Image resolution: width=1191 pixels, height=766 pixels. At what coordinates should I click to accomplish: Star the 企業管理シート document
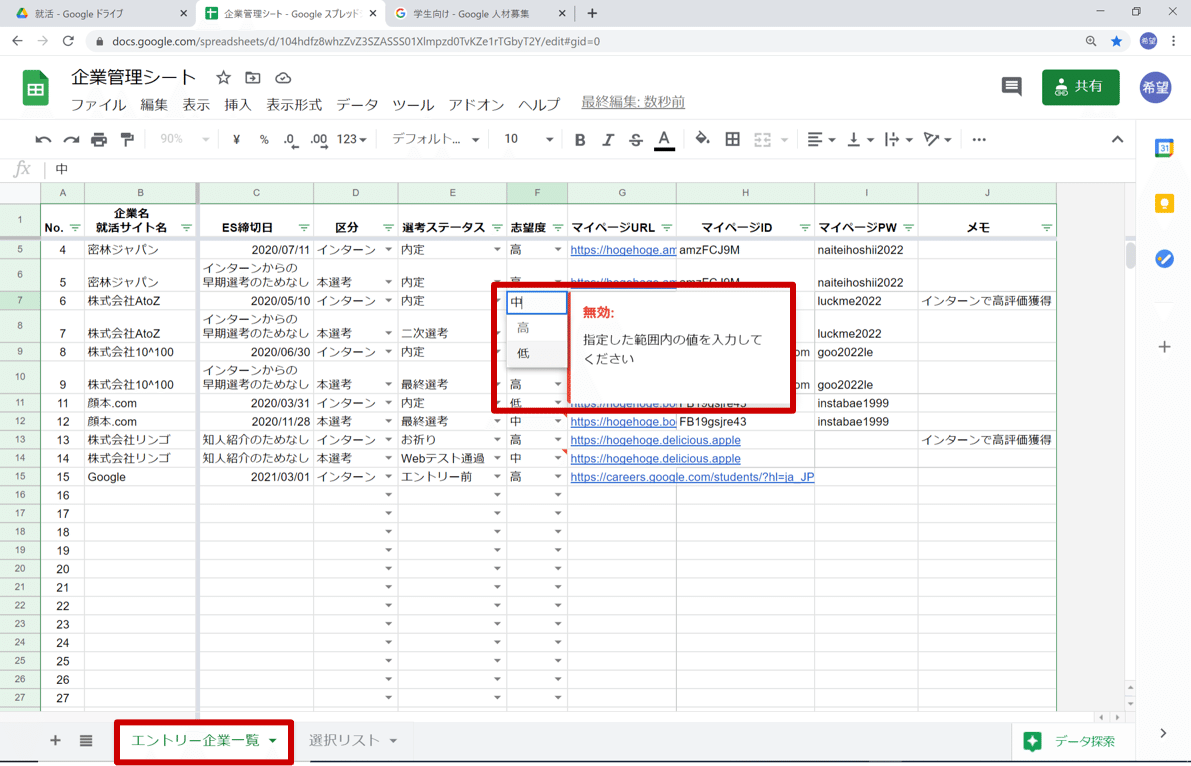[223, 78]
